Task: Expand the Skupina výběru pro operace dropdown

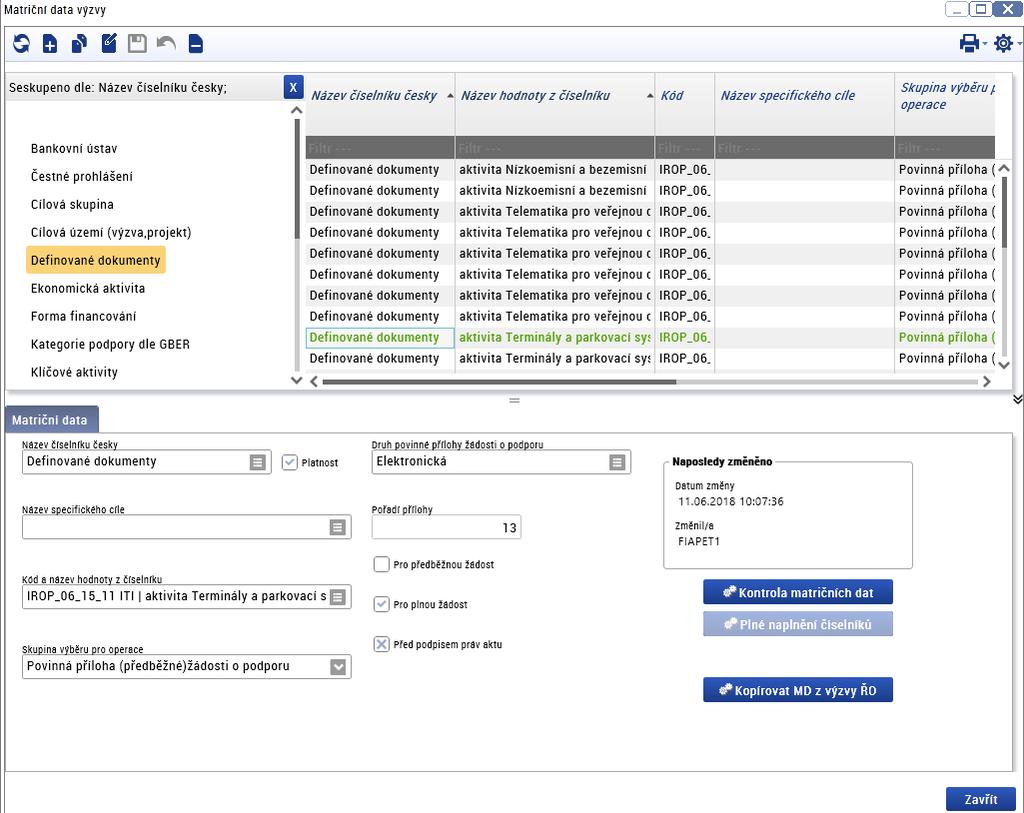Action: (338, 667)
